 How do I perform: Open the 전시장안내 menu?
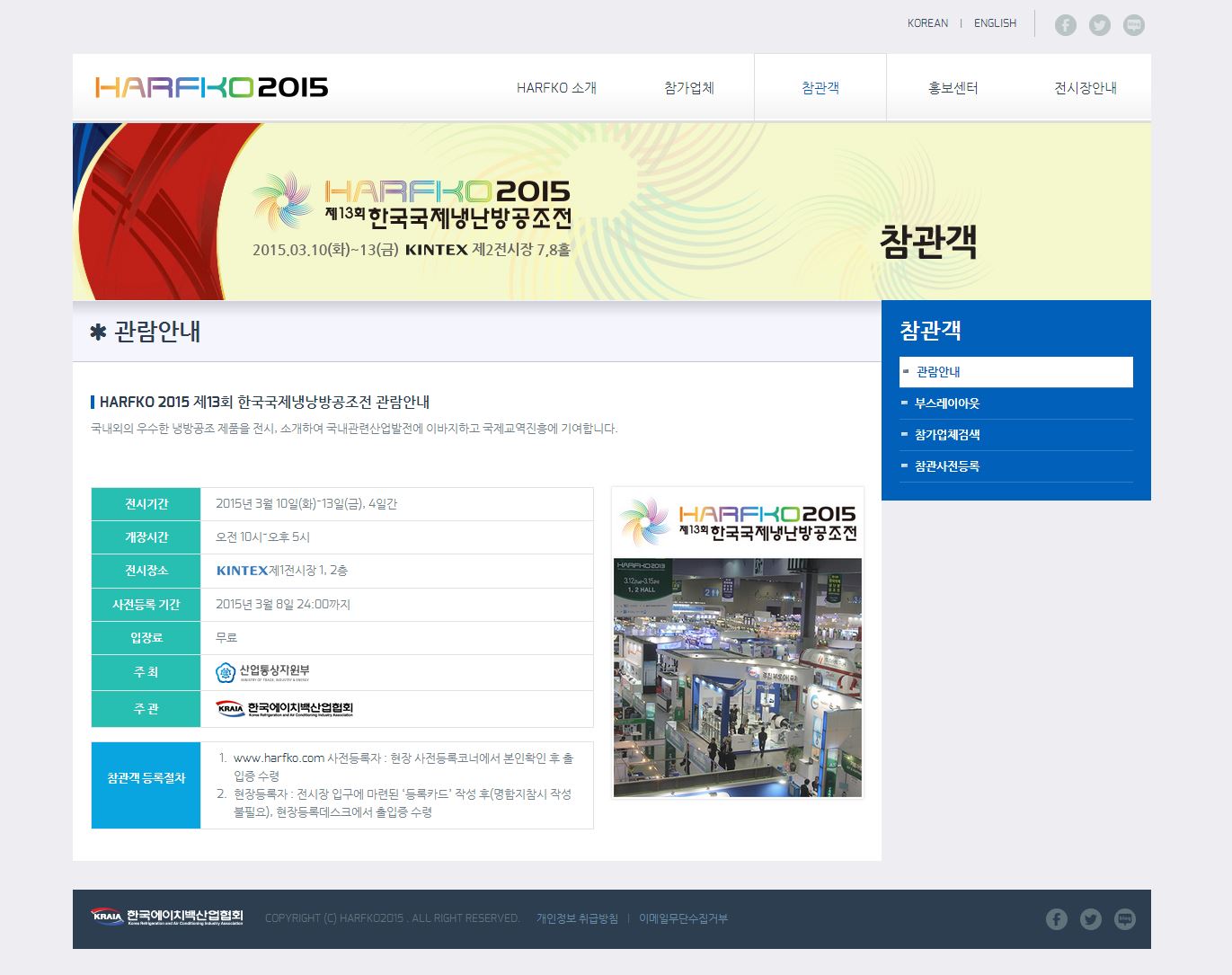click(1086, 88)
